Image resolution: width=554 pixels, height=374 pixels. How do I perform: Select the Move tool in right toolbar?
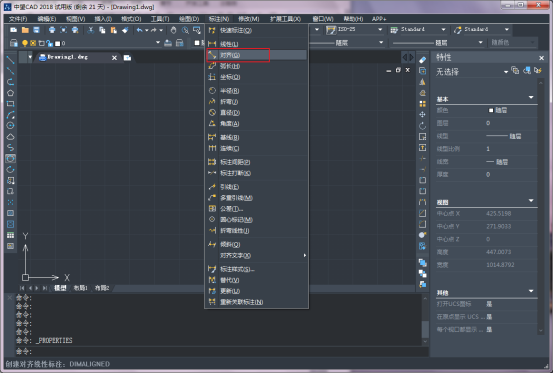tap(423, 114)
